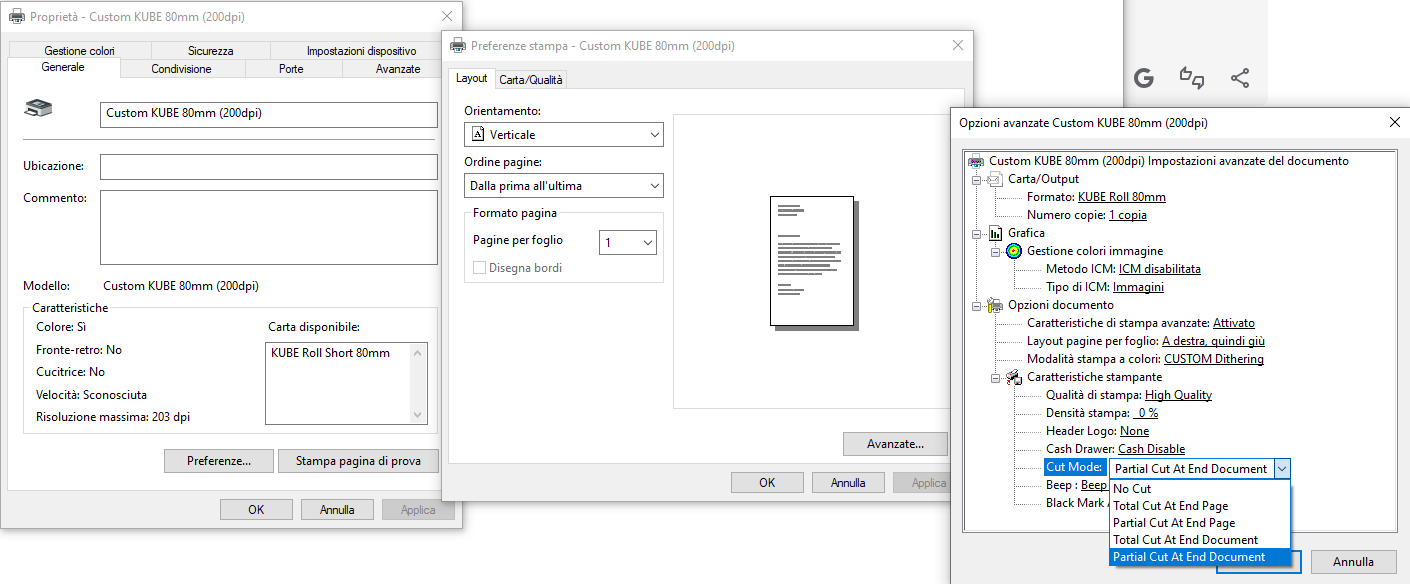Viewport: 1410px width, 584px height.
Task: Click OK in the Proprietà window
Action: 256,509
